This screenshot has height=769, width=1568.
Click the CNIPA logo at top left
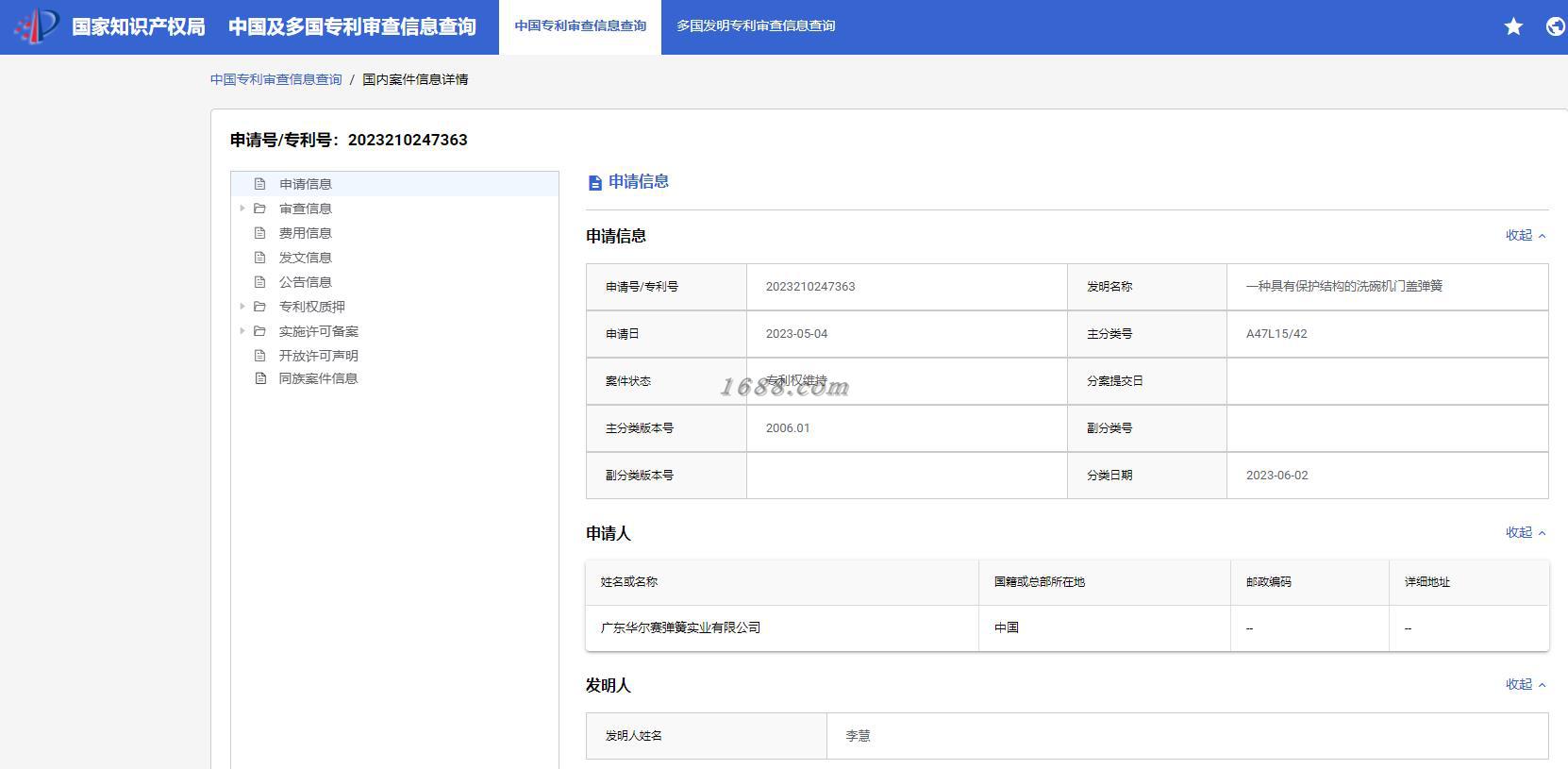(36, 26)
